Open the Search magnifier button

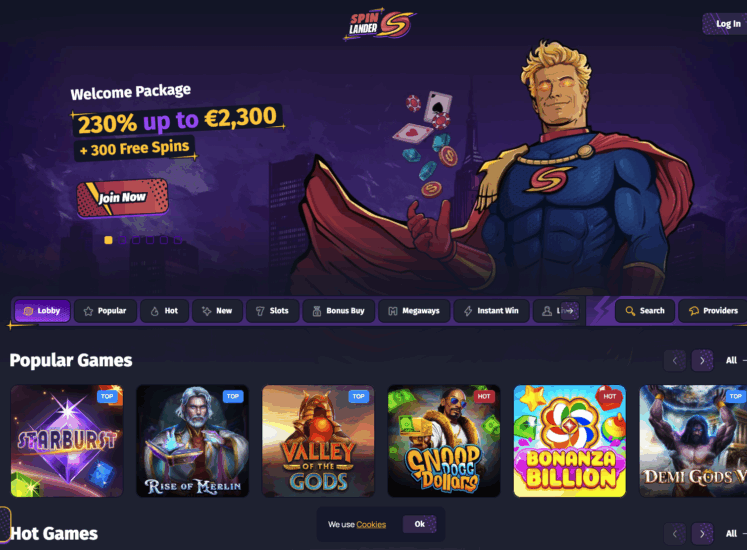[x=645, y=311]
